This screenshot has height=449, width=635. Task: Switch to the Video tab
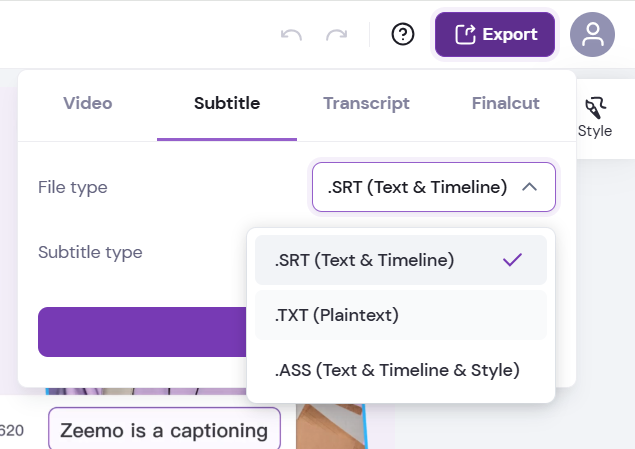click(x=88, y=103)
